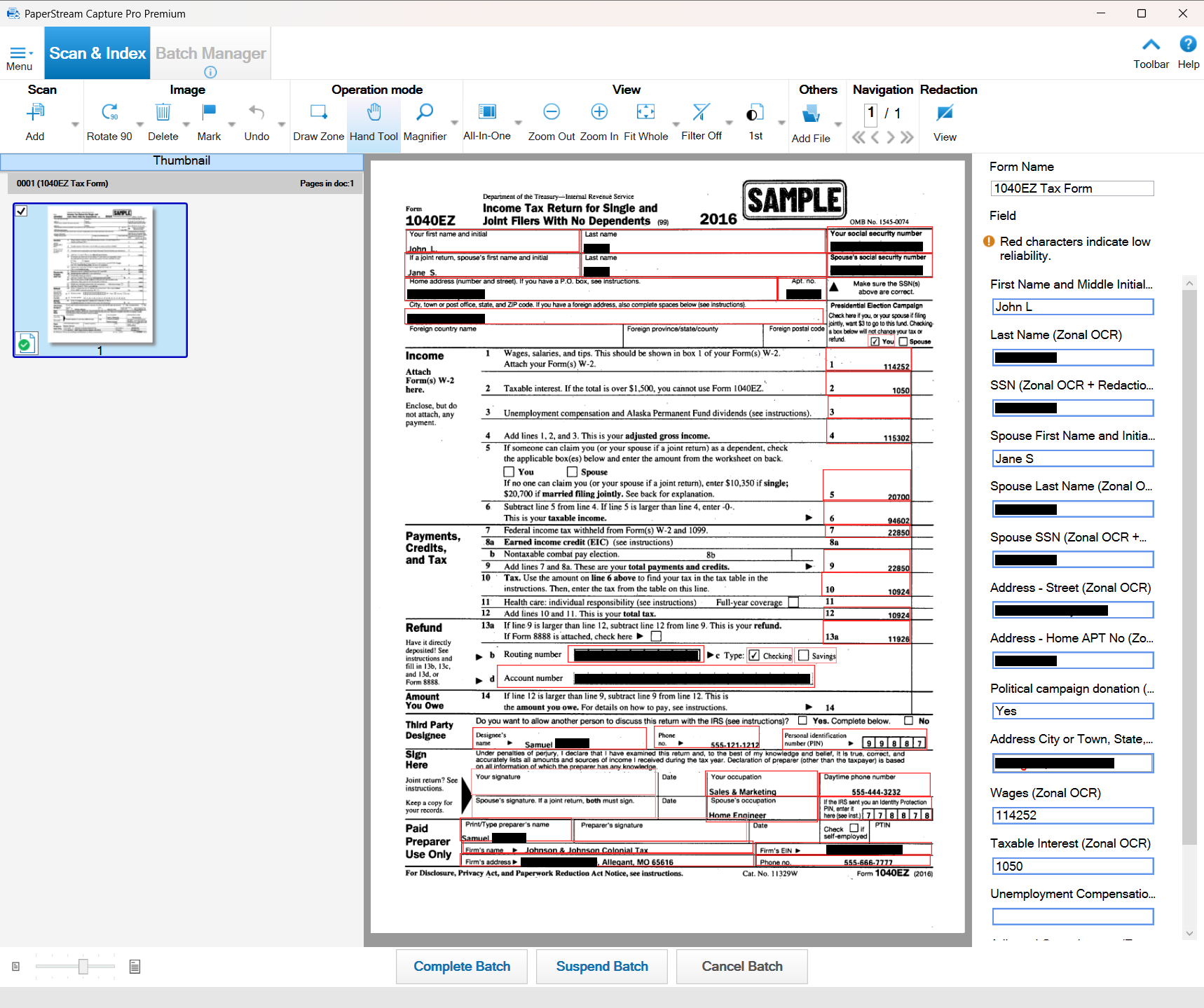Toggle the thumbnail page 1 checkbox

pos(22,211)
